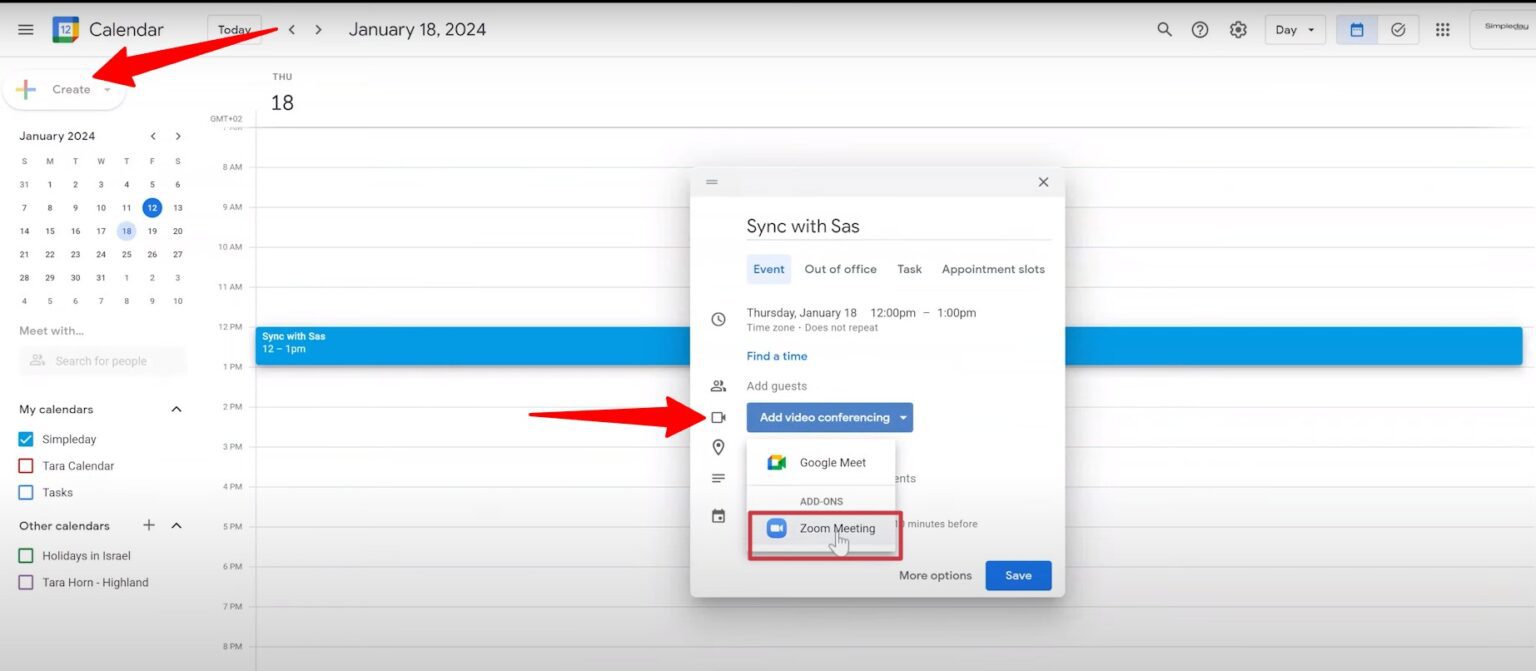The height and width of the screenshot is (671, 1536).
Task: Click the Find a time link
Action: point(777,356)
